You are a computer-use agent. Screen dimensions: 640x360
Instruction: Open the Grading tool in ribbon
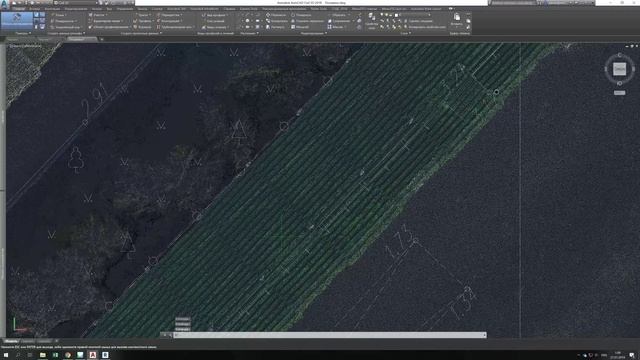pos(109,27)
